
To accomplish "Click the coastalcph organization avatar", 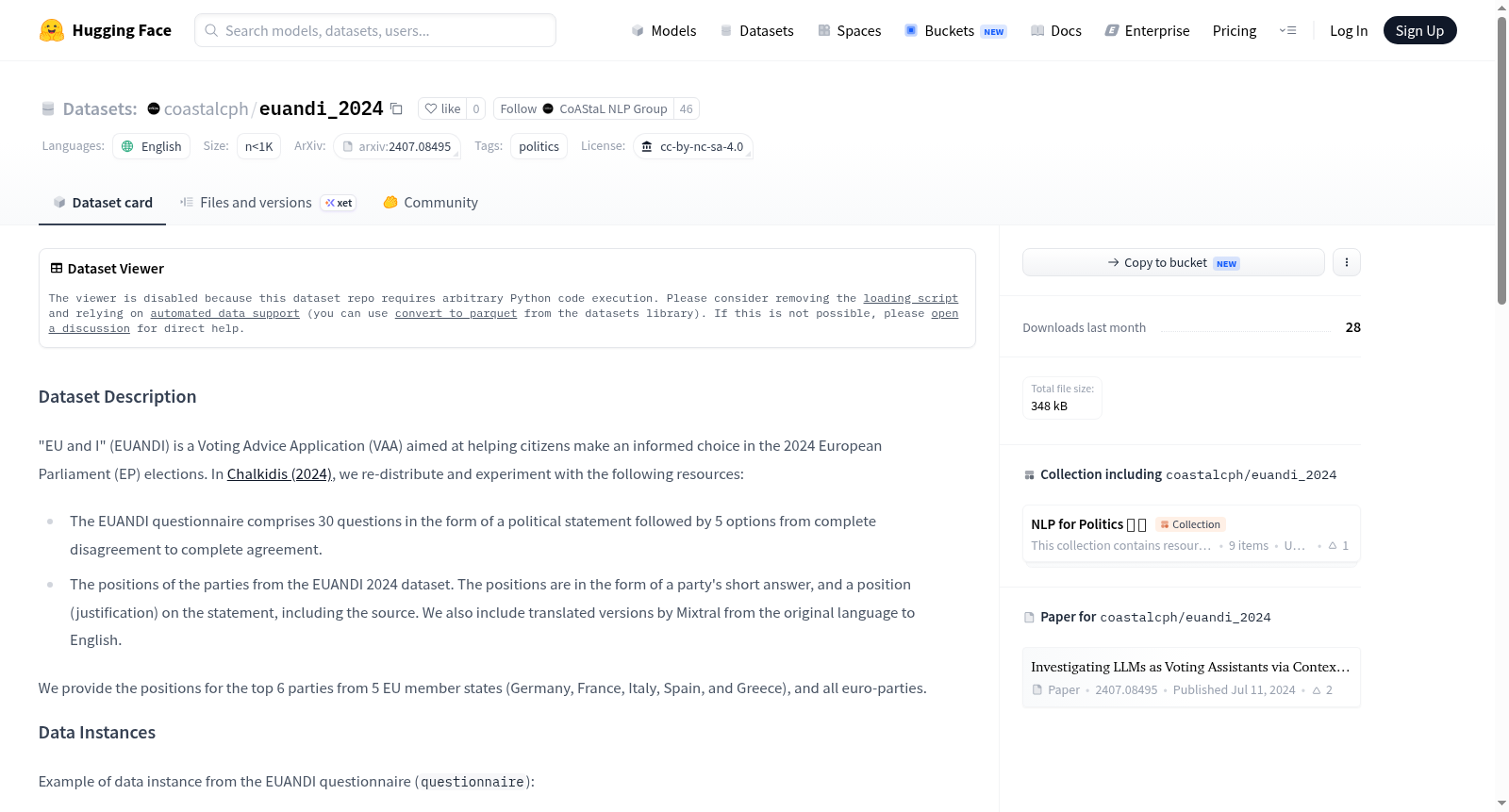I will pos(154,108).
